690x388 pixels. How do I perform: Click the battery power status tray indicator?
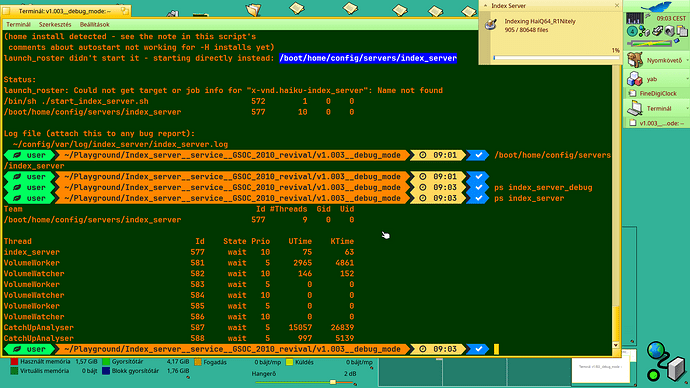(650, 43)
